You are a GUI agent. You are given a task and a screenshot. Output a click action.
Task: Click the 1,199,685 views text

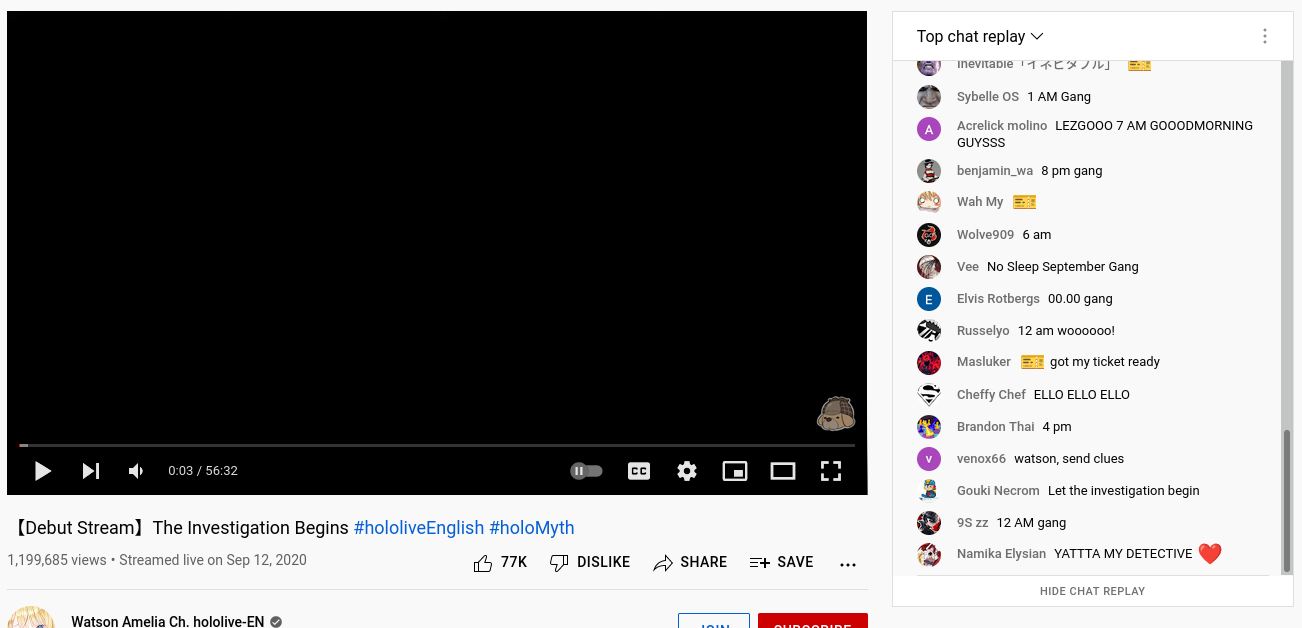[57, 560]
